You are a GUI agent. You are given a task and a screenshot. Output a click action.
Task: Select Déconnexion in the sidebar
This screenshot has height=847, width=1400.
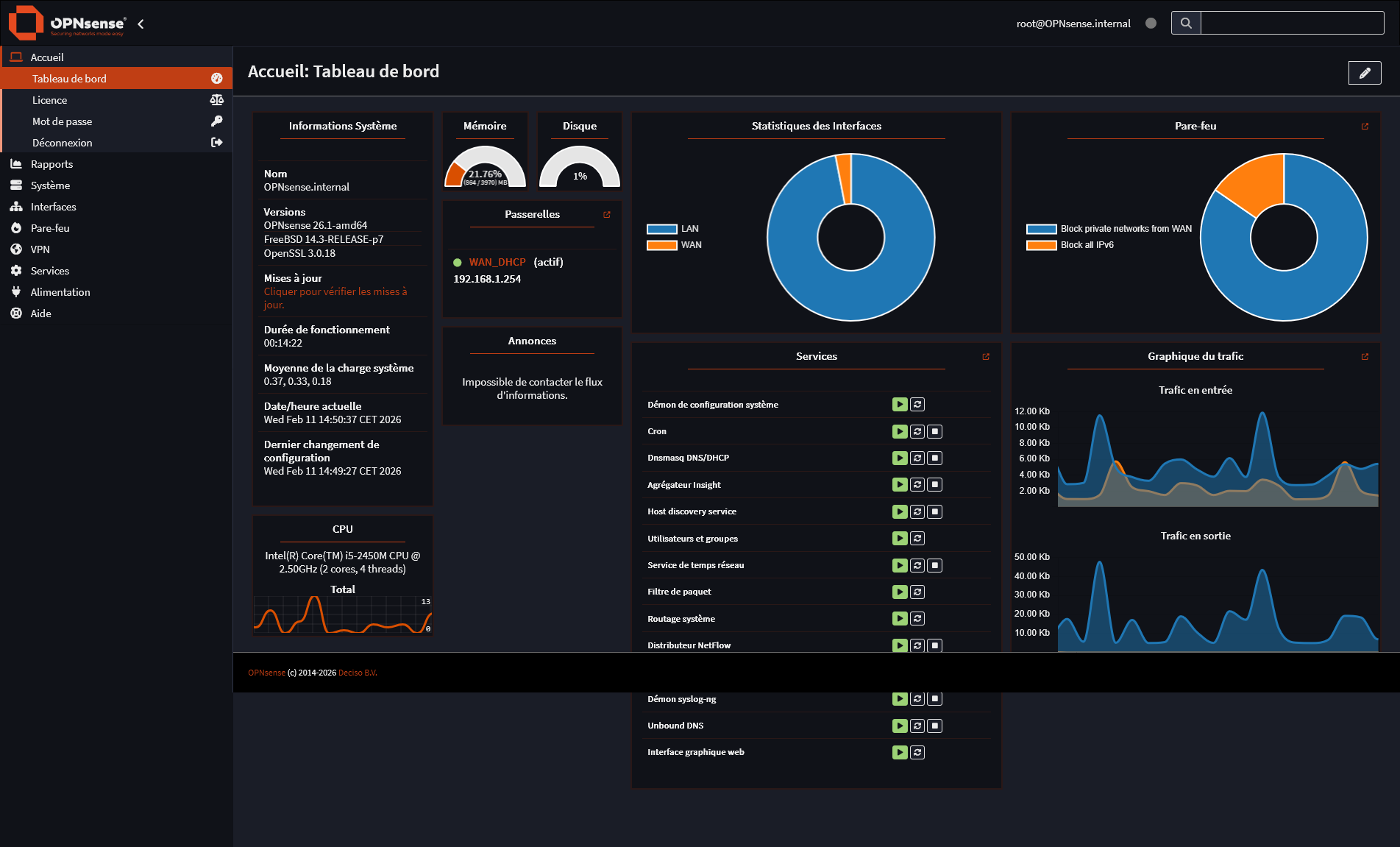tap(62, 143)
